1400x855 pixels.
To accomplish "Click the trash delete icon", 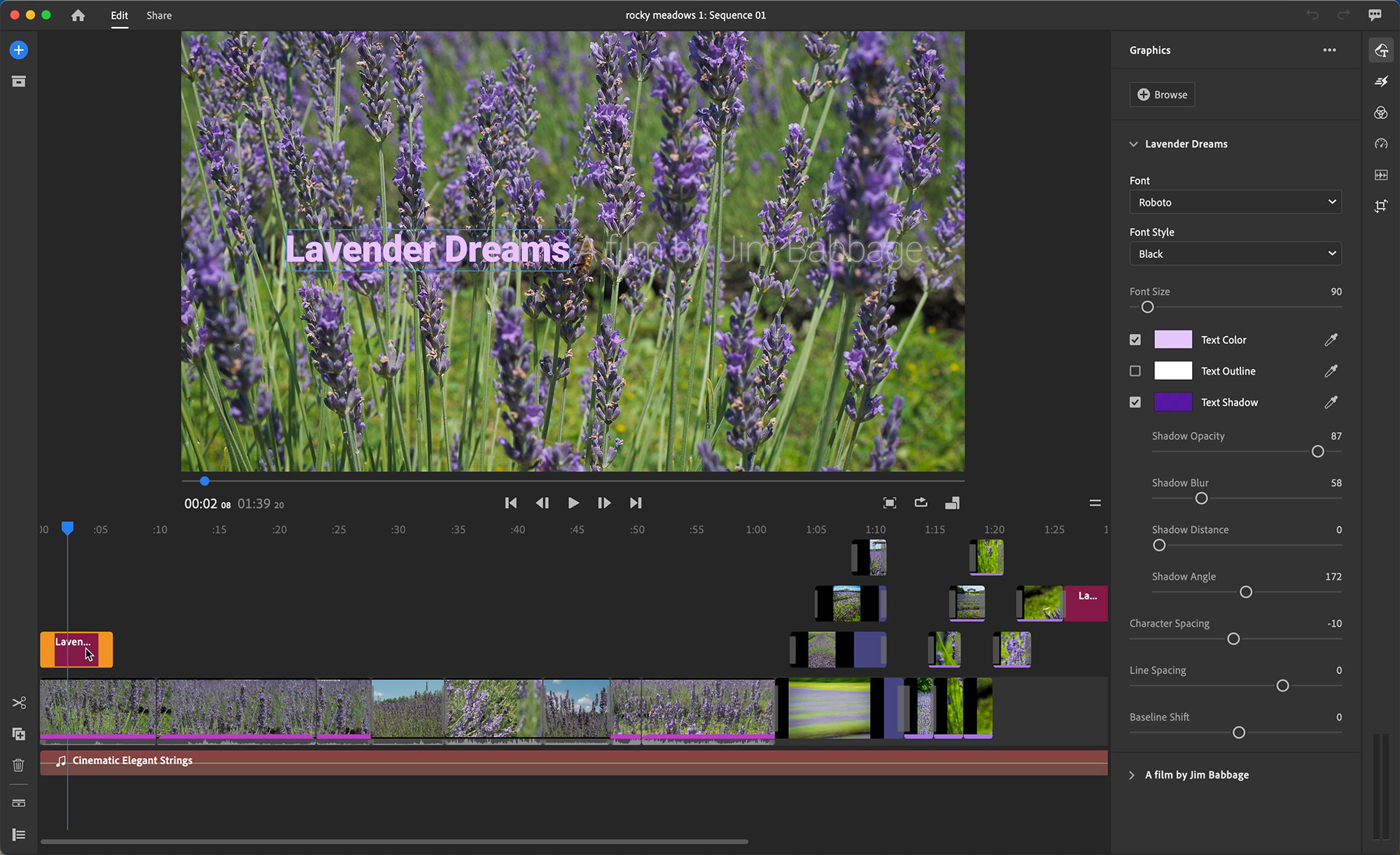I will 19,765.
